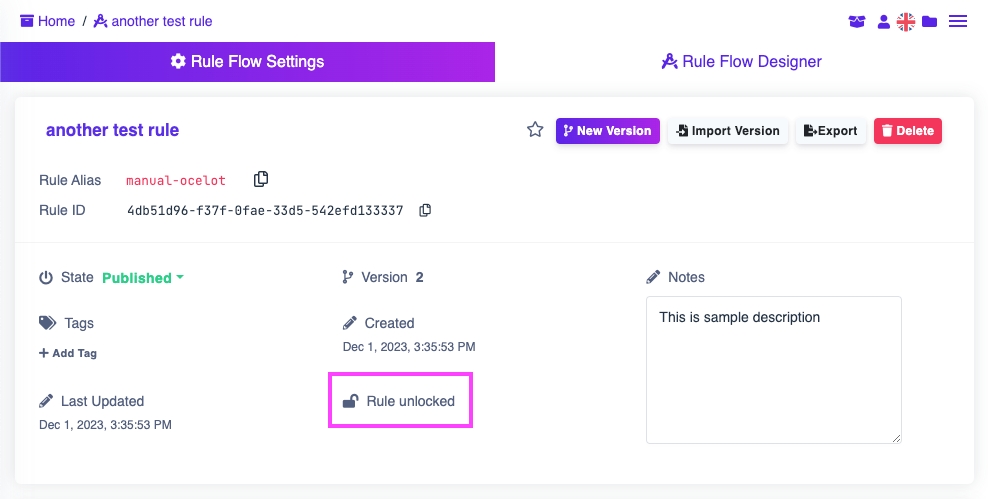Click the Import Version button
Screen dimensions: 988x499
[x=727, y=131]
